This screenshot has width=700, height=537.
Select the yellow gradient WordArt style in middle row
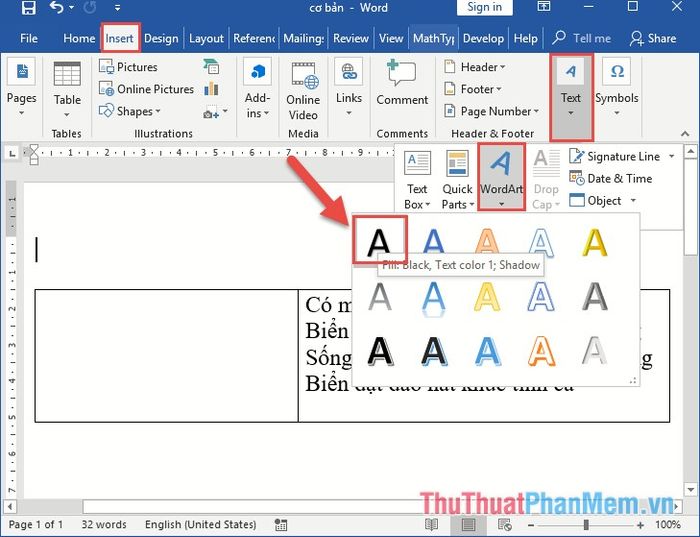click(x=487, y=297)
